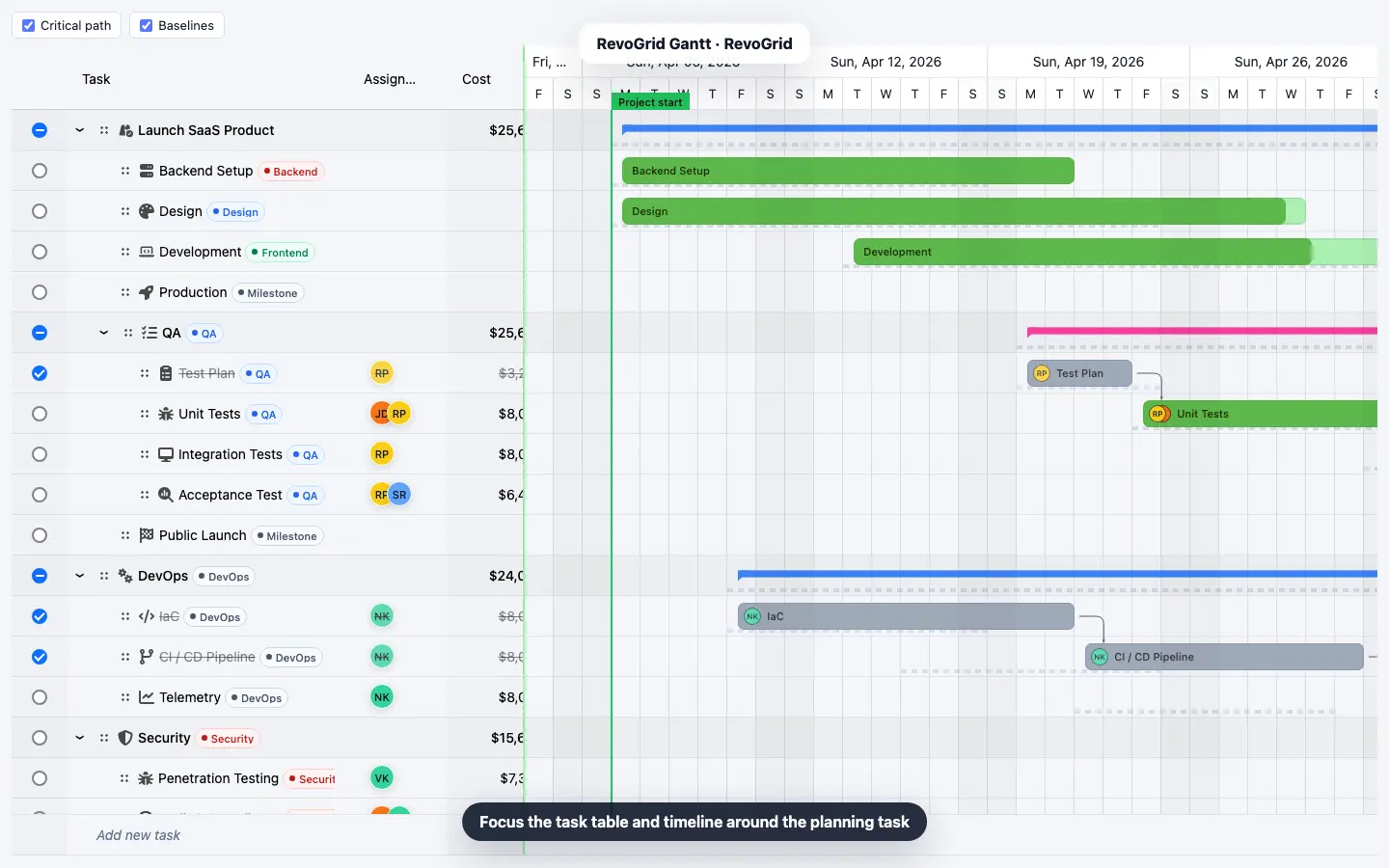Viewport: 1389px width, 868px height.
Task: Collapse the QA task group
Action: click(x=103, y=333)
